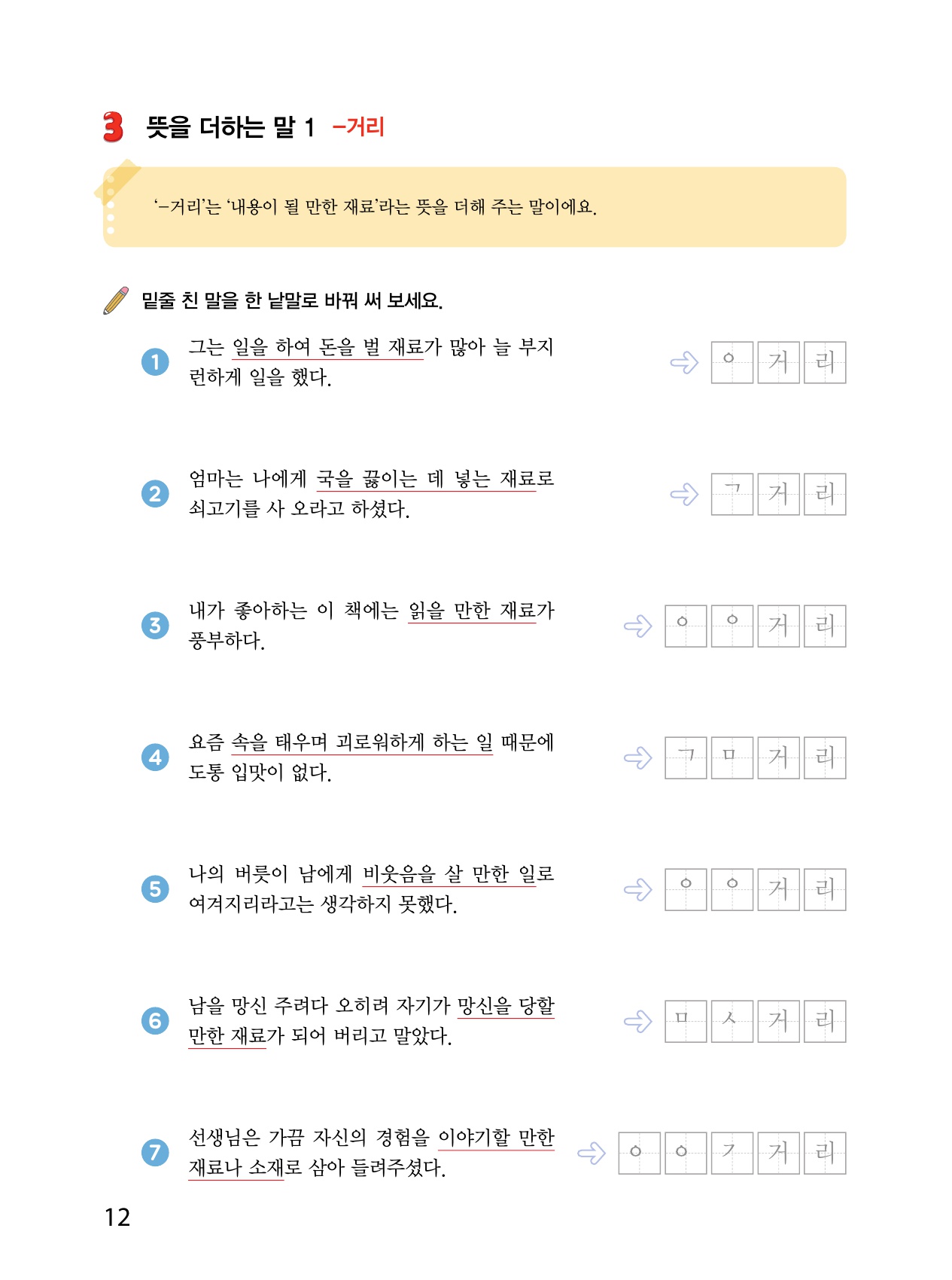
Task: Click the arrow beside question 4's answer boxes
Action: coord(638,757)
